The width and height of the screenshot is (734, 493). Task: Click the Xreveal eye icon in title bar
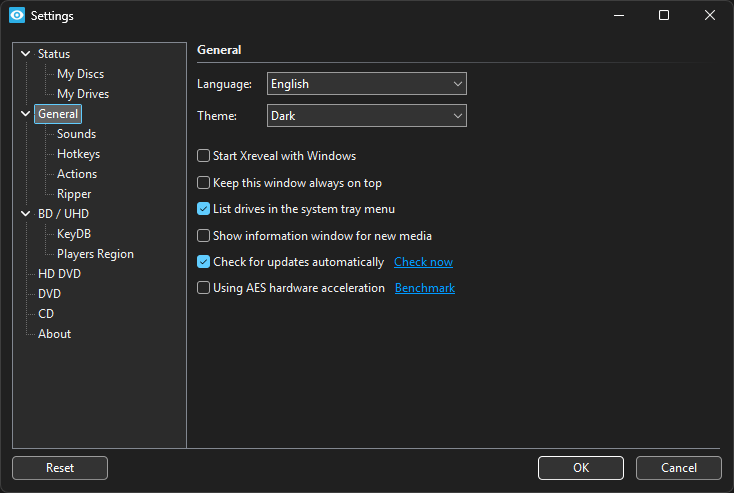tap(16, 16)
